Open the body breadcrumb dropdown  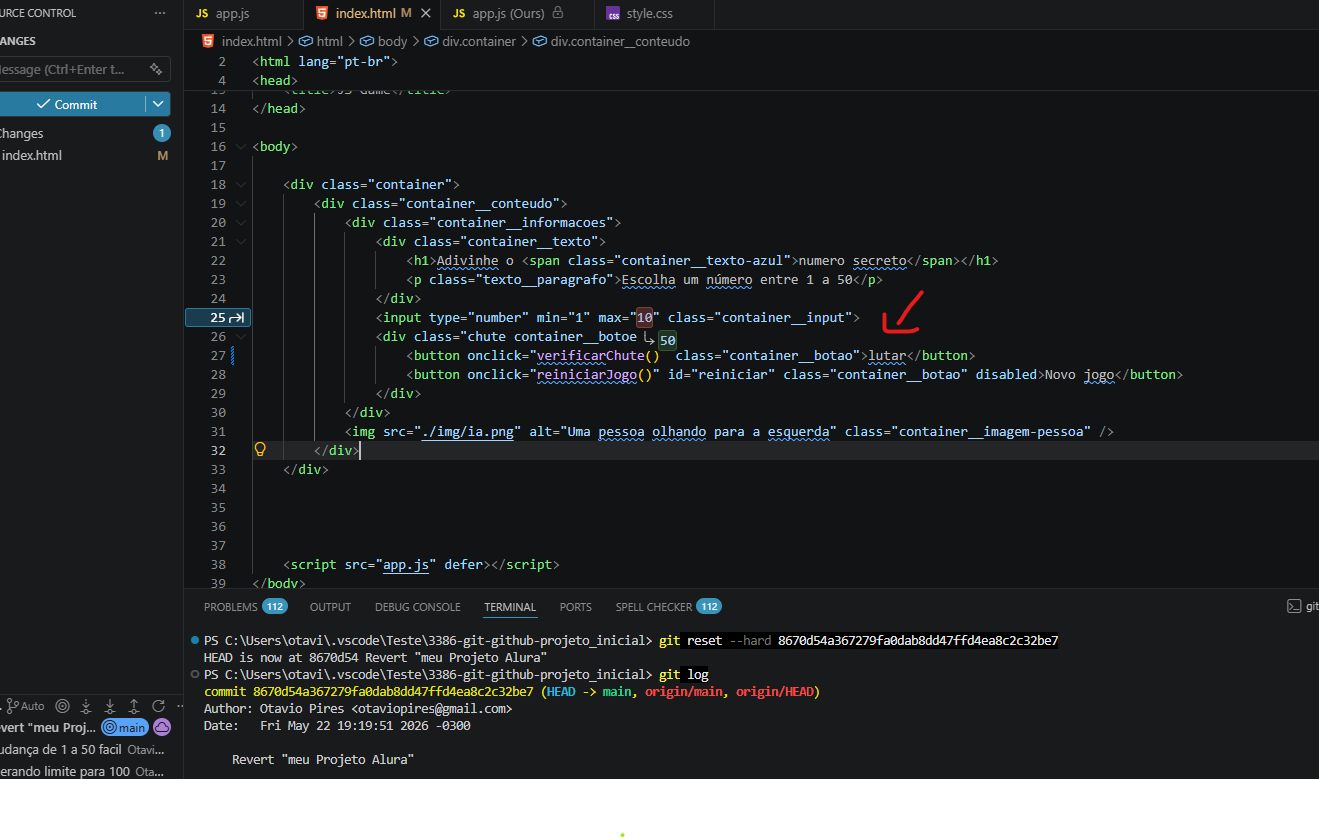383,41
